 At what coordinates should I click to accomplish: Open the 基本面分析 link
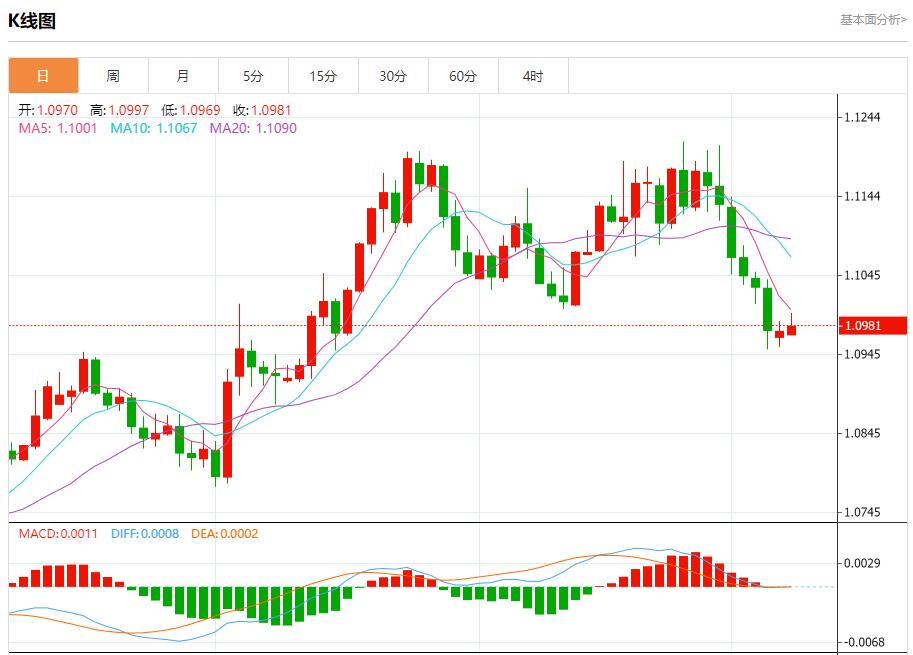click(873, 19)
